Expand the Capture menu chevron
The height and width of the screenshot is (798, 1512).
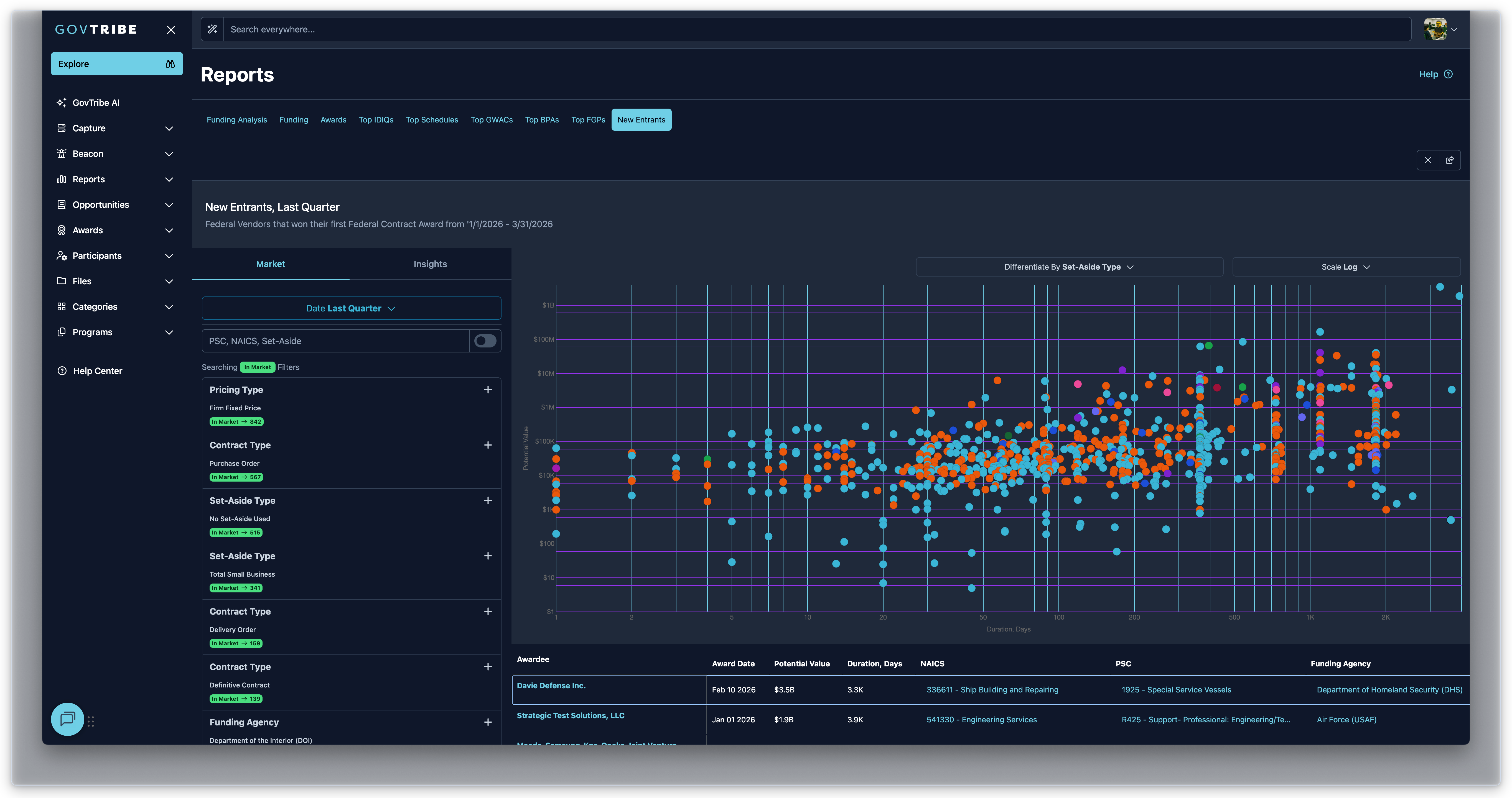coord(169,129)
